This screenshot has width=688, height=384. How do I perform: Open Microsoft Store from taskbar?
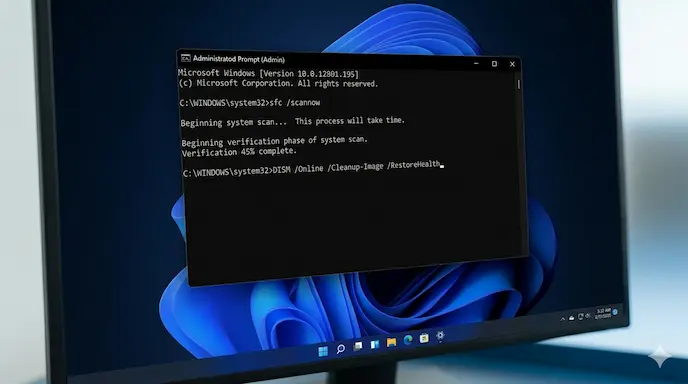coord(424,338)
